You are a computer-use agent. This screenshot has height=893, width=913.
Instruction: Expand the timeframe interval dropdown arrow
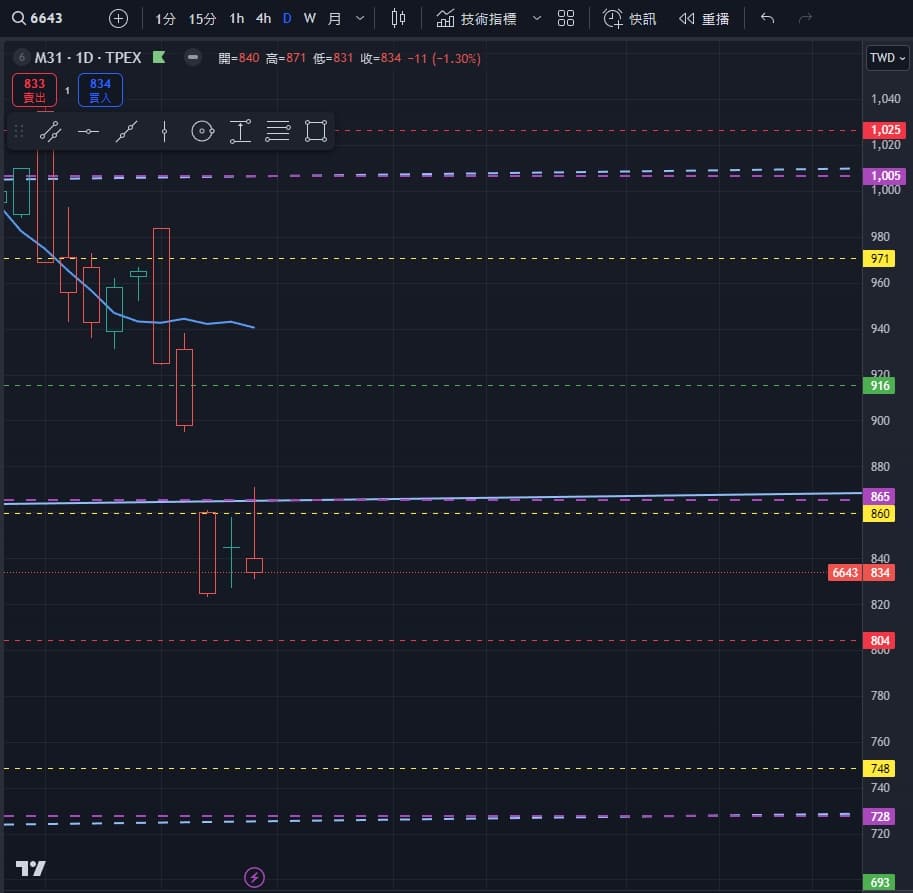(x=360, y=18)
